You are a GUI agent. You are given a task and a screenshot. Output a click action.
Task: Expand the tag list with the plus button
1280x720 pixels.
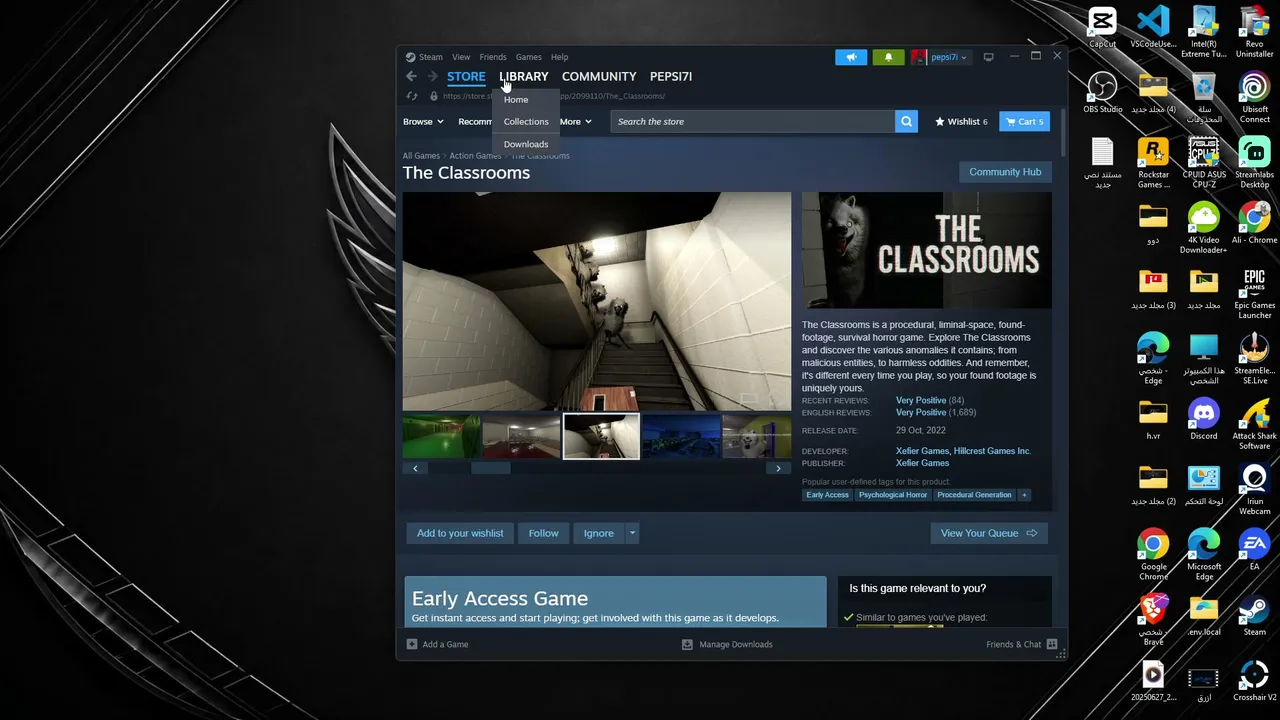[1024, 495]
